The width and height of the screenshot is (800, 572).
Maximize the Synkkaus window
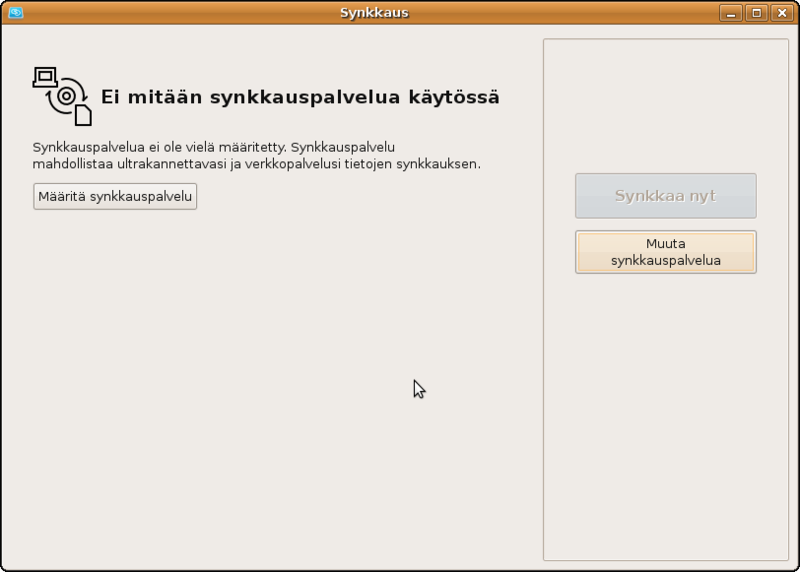[757, 13]
